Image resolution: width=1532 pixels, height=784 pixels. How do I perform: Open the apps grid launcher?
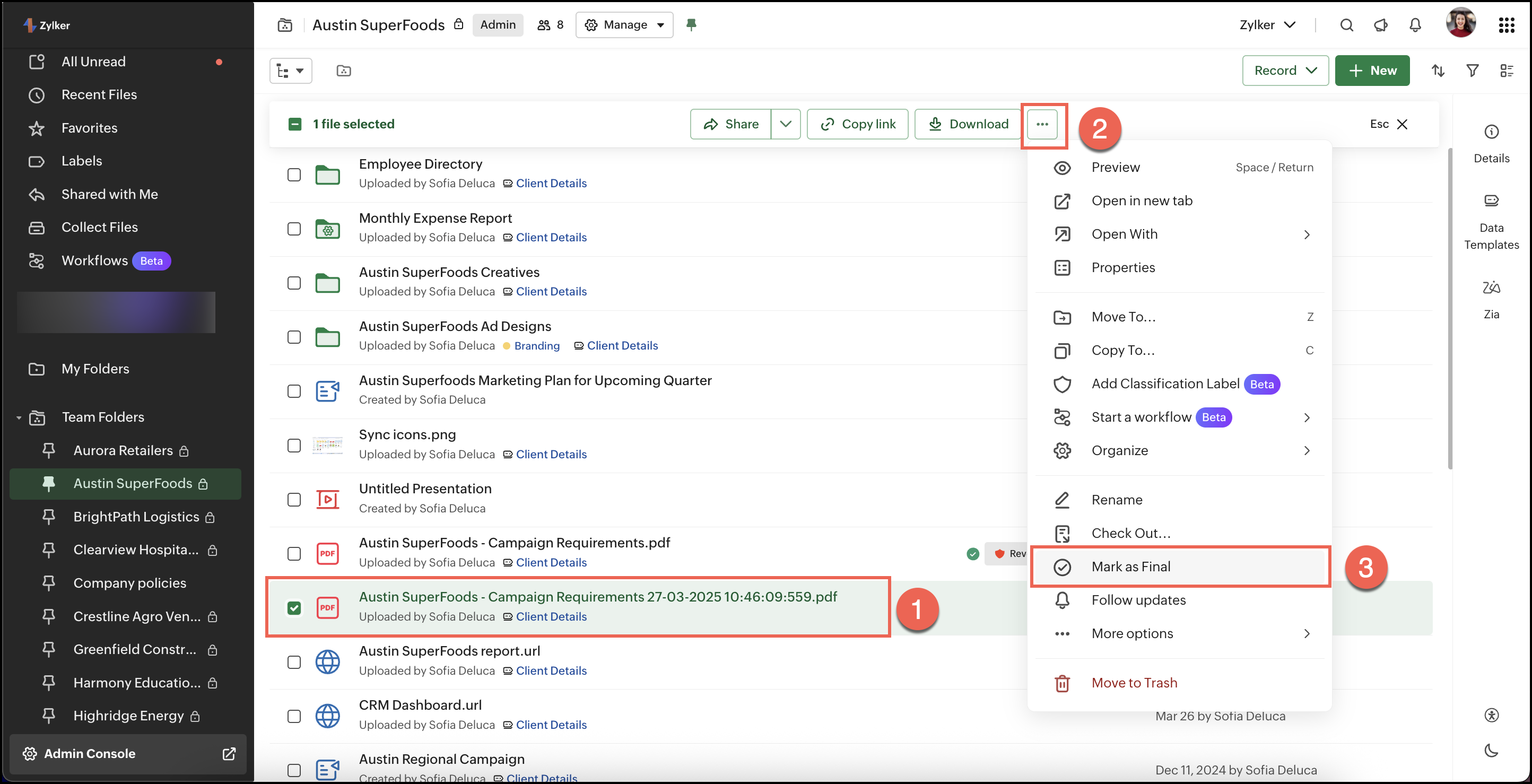click(1506, 25)
